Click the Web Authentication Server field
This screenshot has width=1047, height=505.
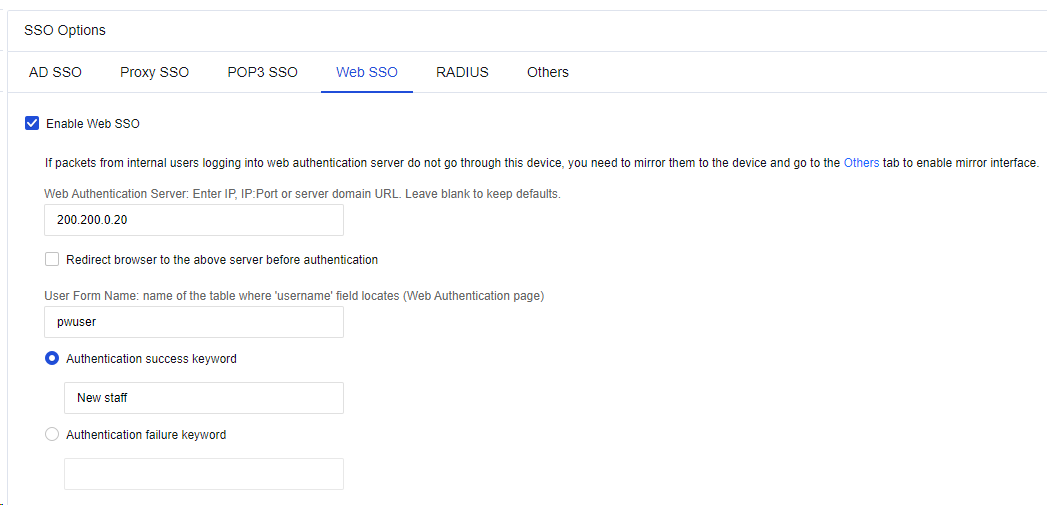pos(194,220)
